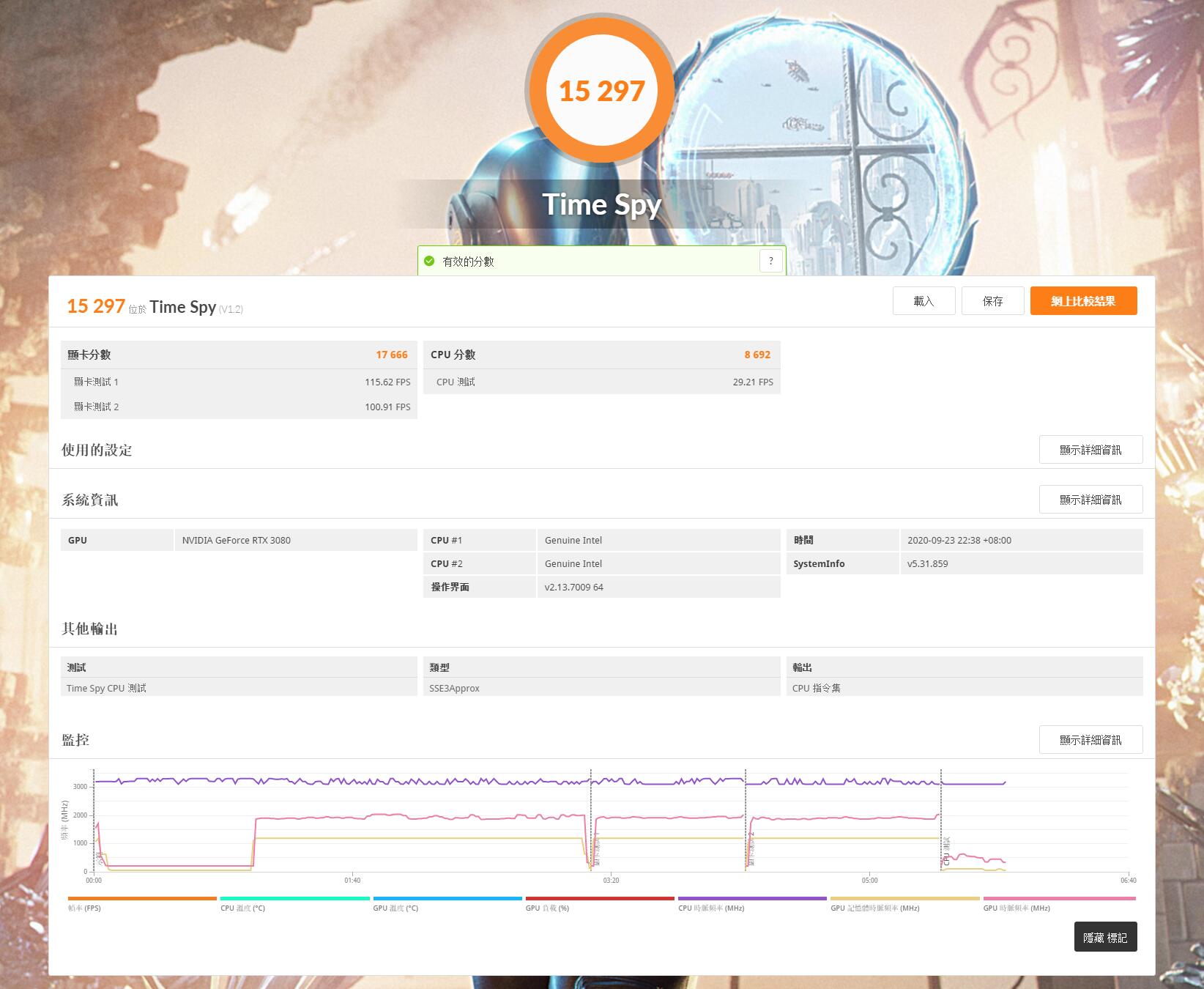The width and height of the screenshot is (1204, 989).
Task: Click the pink GPU 時脈頻率 color bar
Action: point(1059,898)
